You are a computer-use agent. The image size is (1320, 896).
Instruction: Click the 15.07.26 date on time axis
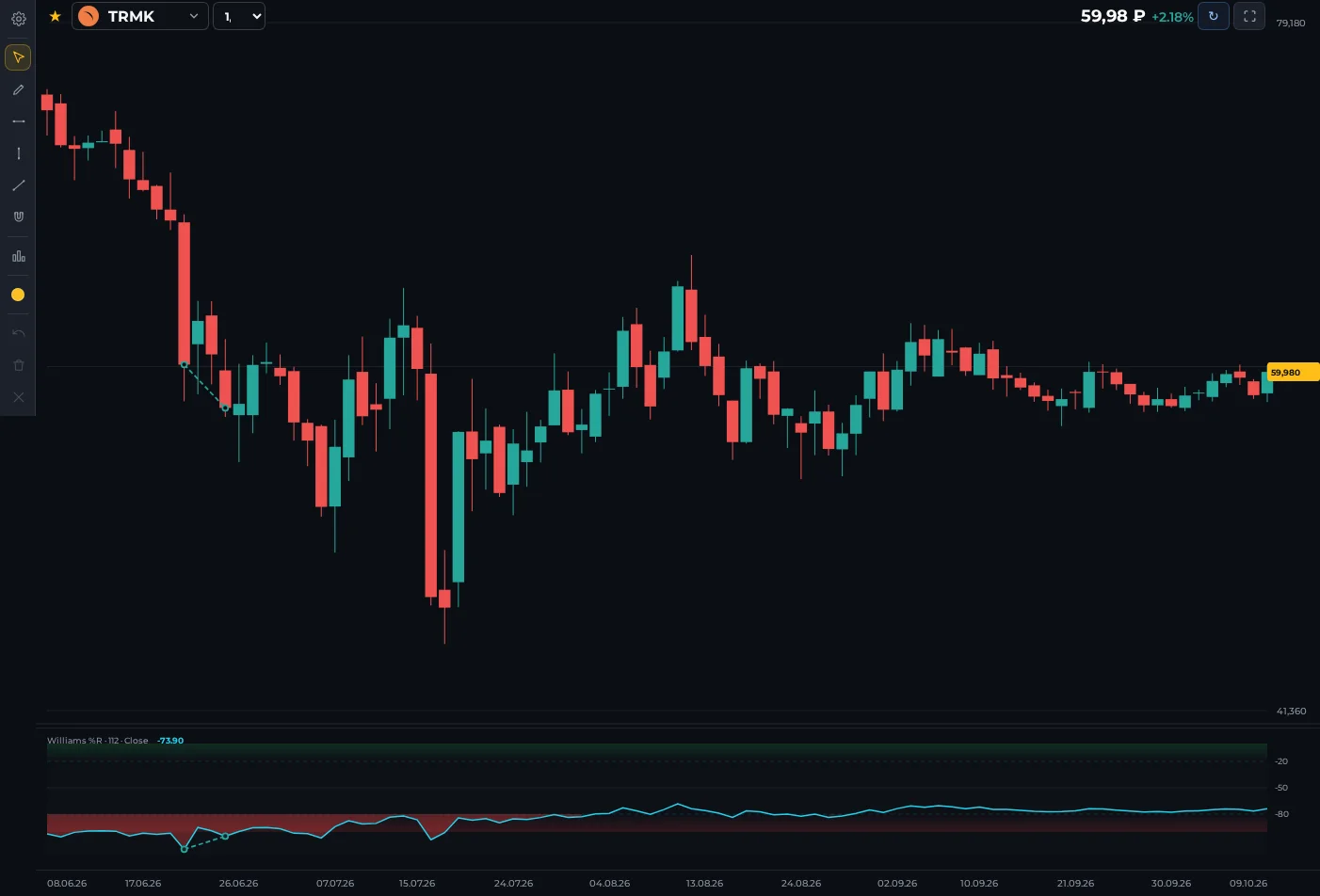point(417,884)
